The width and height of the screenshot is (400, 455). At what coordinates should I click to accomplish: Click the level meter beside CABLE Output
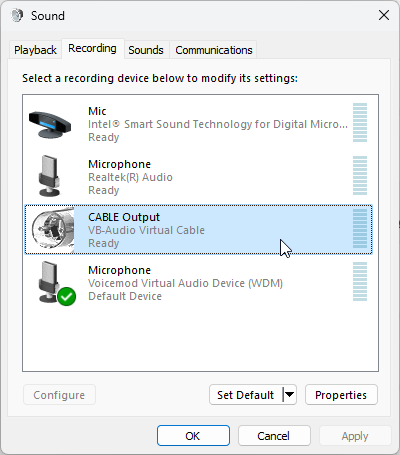360,229
